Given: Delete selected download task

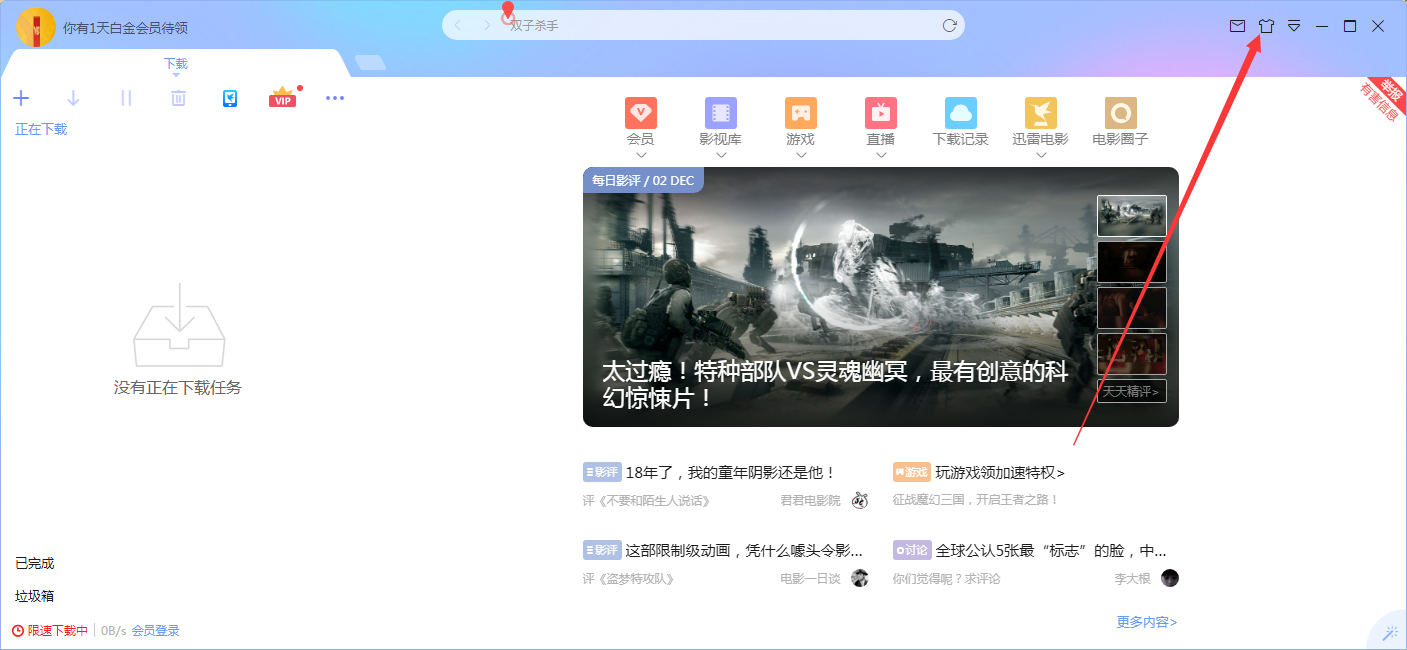Looking at the screenshot, I should 177,98.
